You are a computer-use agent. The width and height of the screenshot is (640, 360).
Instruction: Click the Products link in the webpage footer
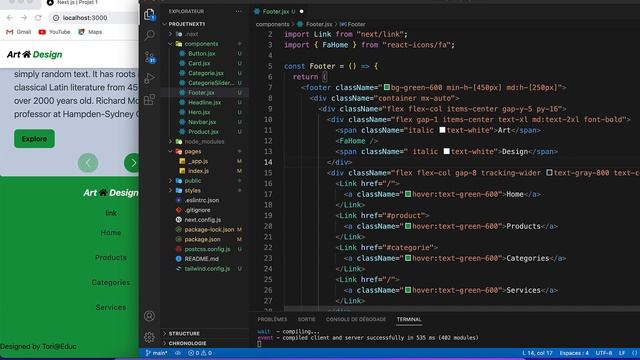point(111,258)
